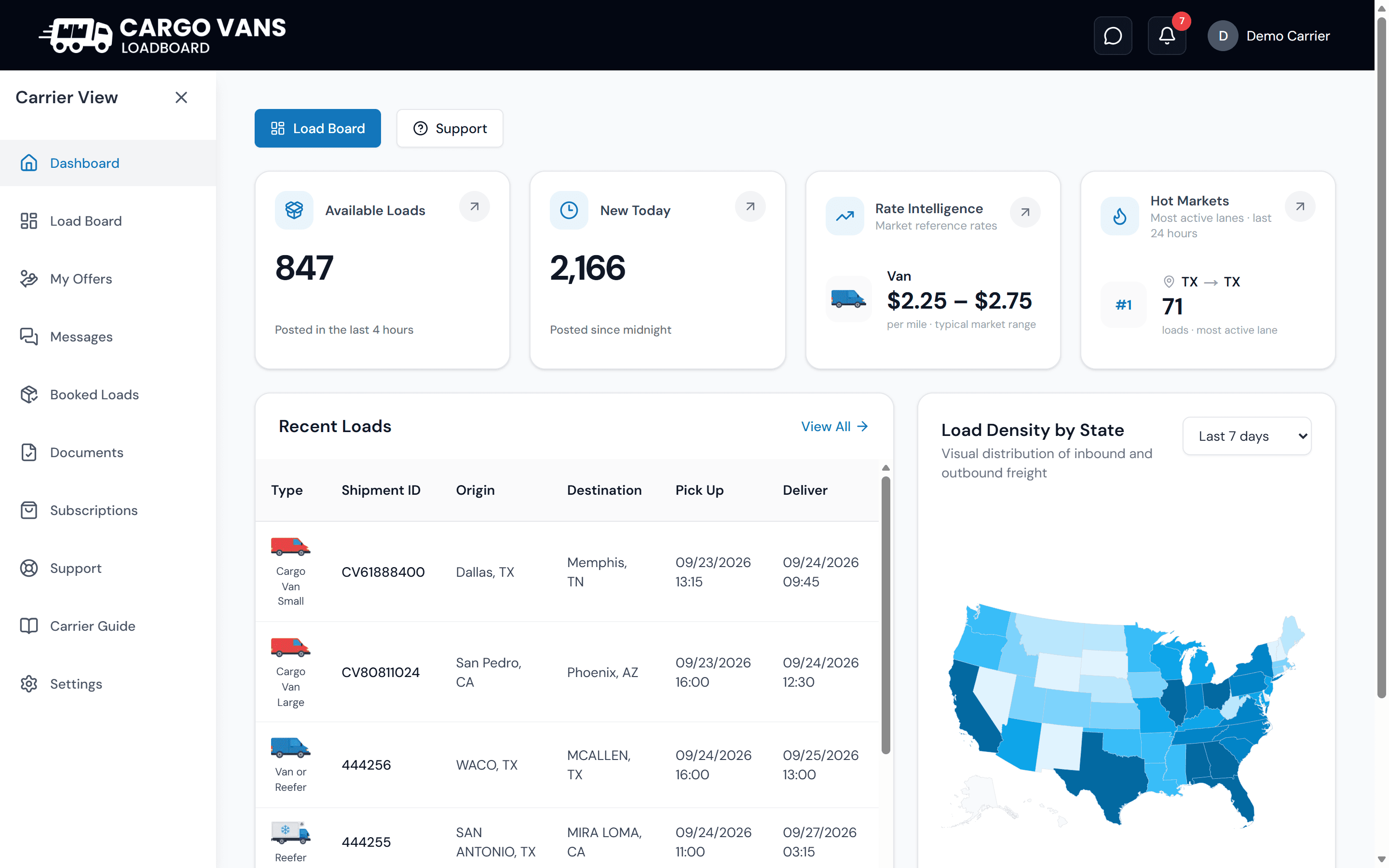Click shipment ID 444256

(366, 765)
